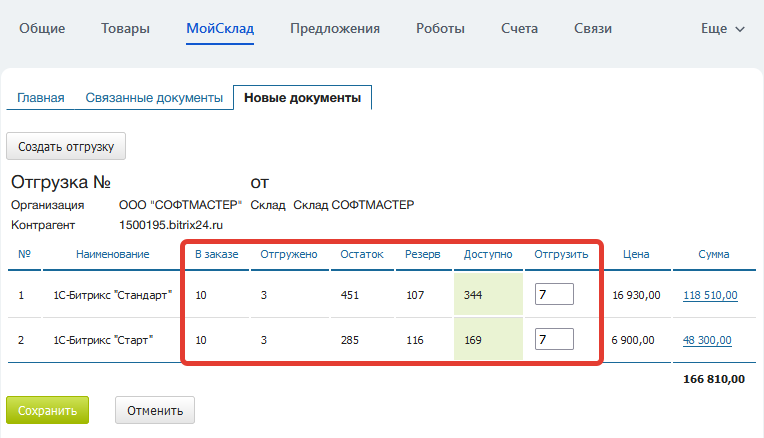The image size is (764, 438).
Task: Switch to Связанные документы sub-tab
Action: tap(154, 98)
